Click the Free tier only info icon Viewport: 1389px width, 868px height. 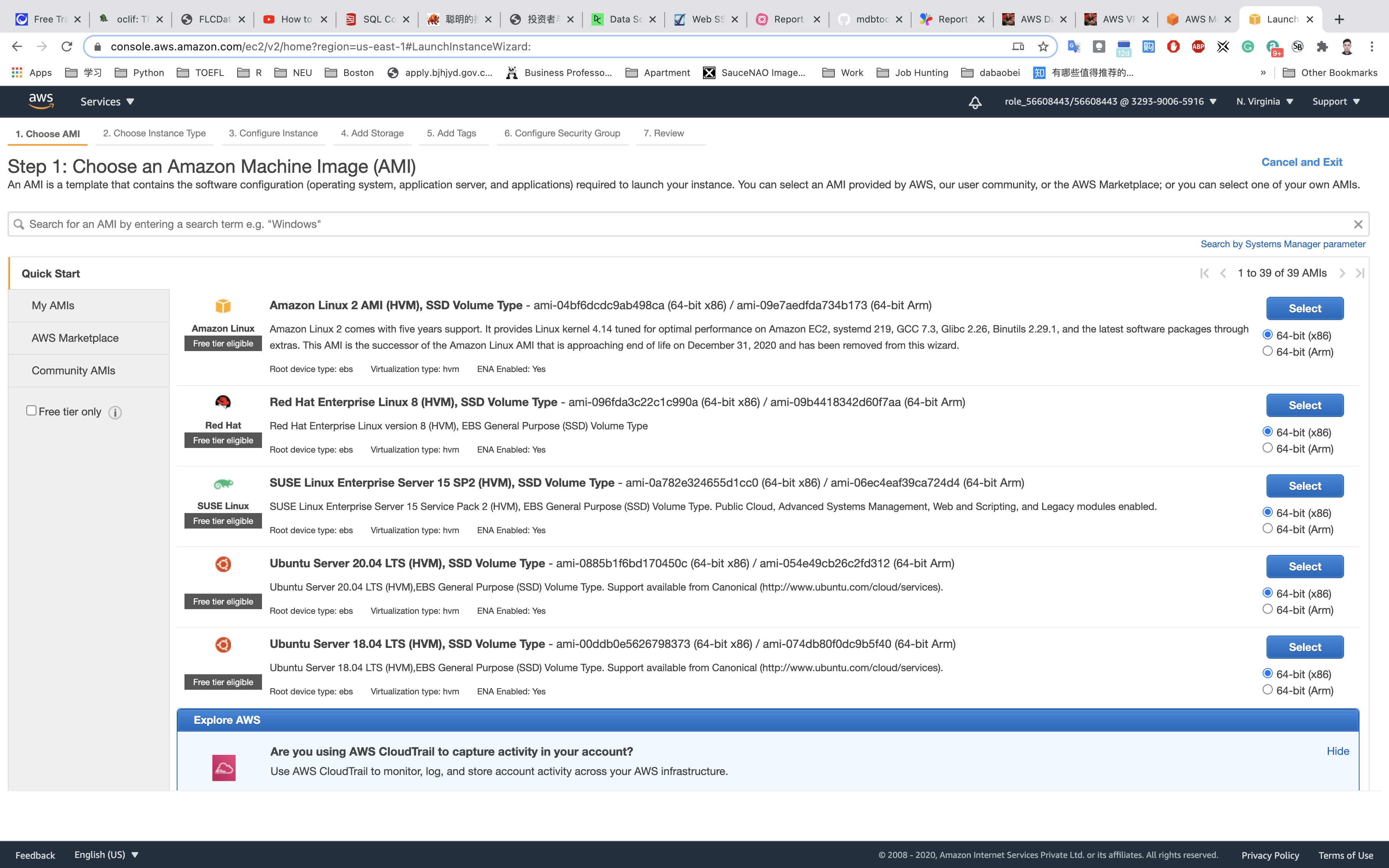click(115, 413)
